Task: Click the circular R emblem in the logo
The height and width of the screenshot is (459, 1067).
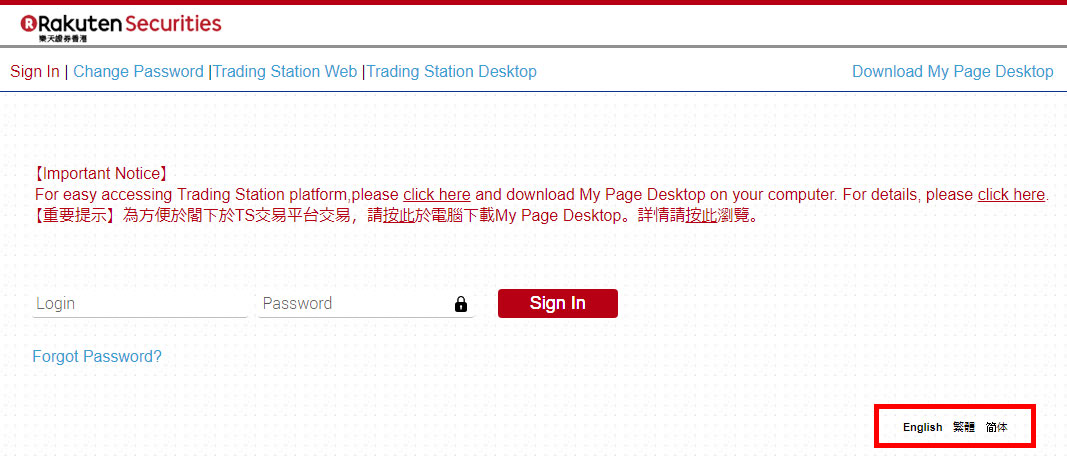Action: coord(28,23)
